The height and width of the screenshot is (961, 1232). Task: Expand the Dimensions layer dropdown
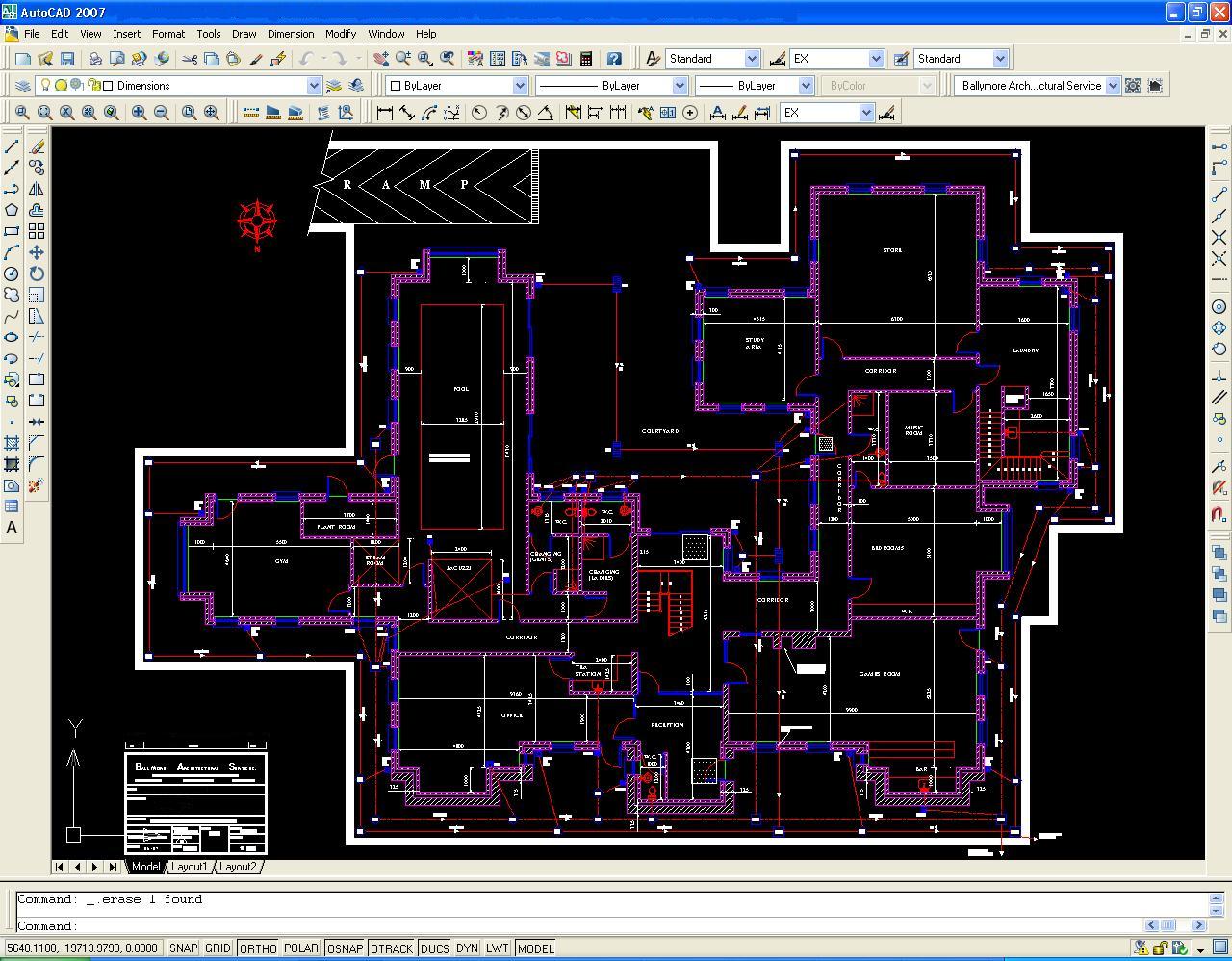[313, 86]
